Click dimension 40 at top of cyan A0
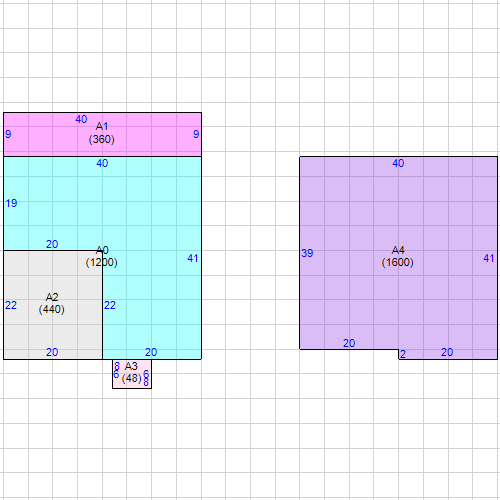This screenshot has height=500, width=500. click(102, 163)
